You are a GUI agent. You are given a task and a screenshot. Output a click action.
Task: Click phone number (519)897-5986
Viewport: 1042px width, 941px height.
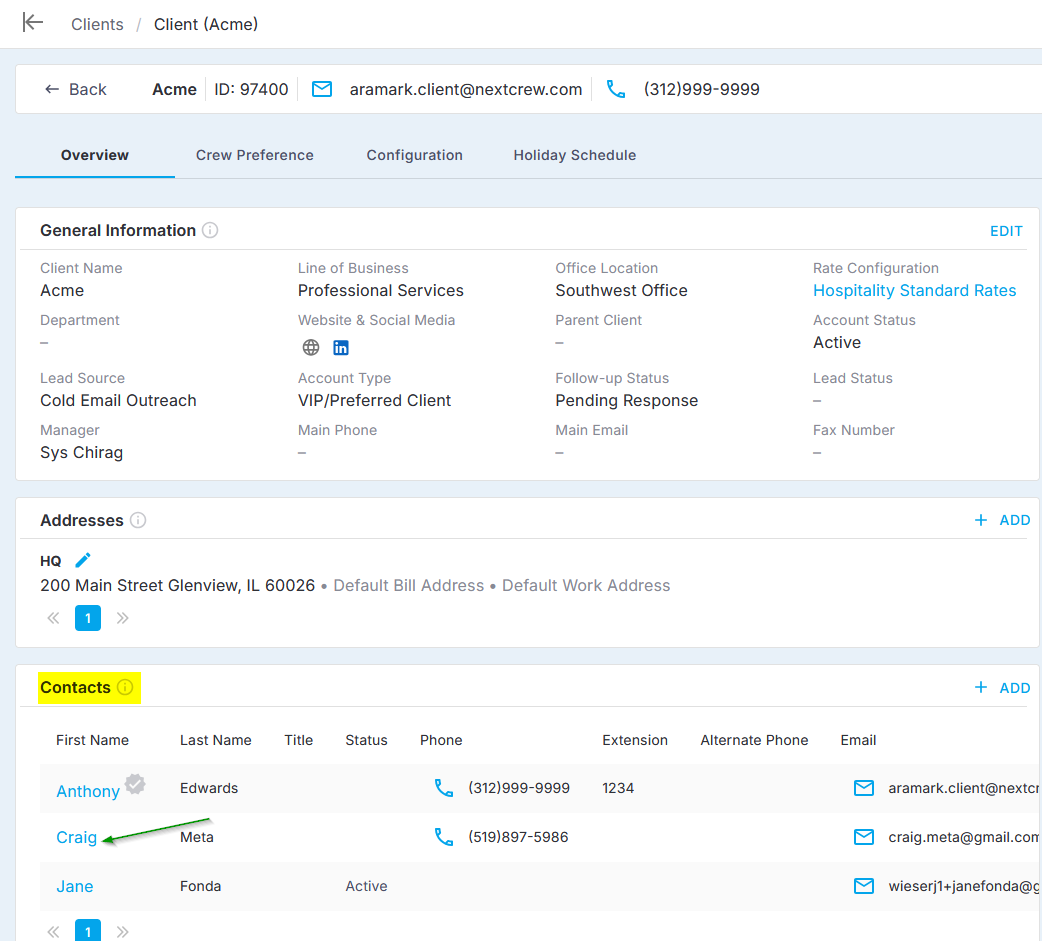click(518, 837)
